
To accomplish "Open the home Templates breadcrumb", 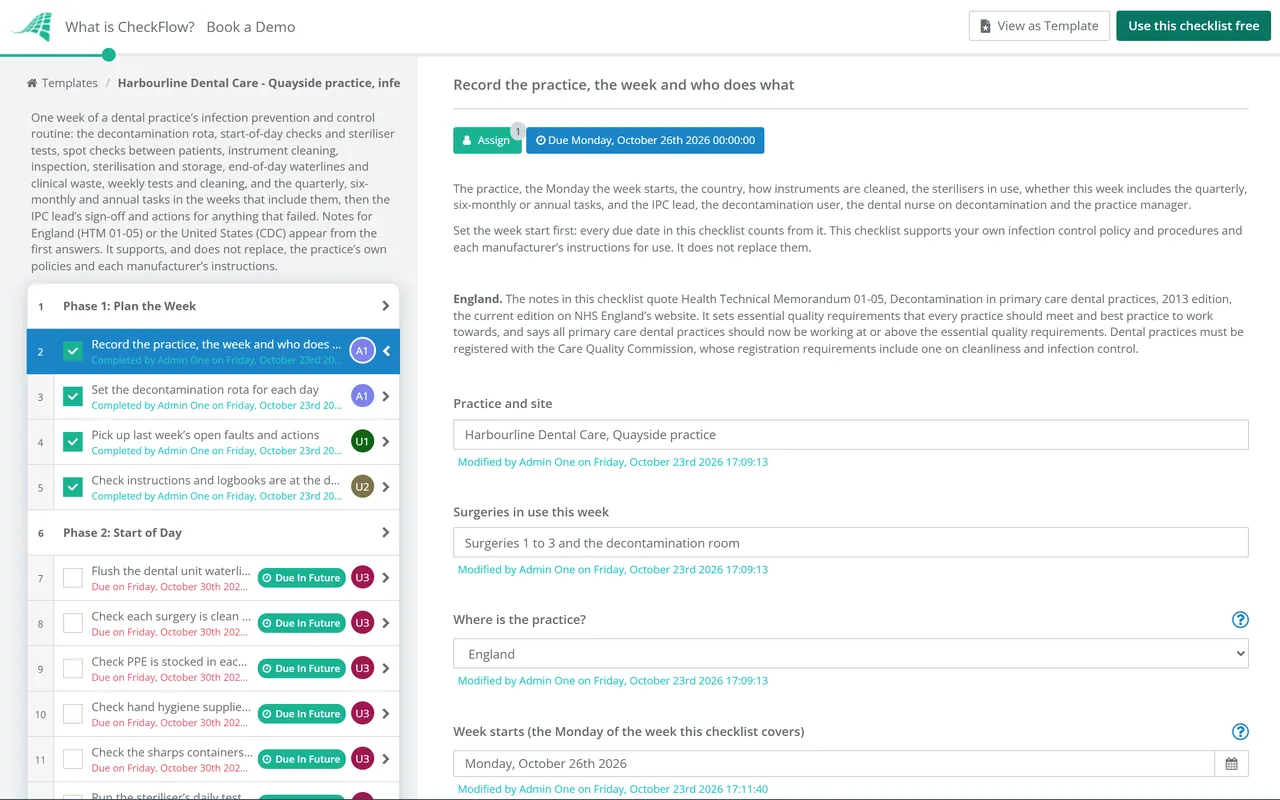I will tap(62, 83).
